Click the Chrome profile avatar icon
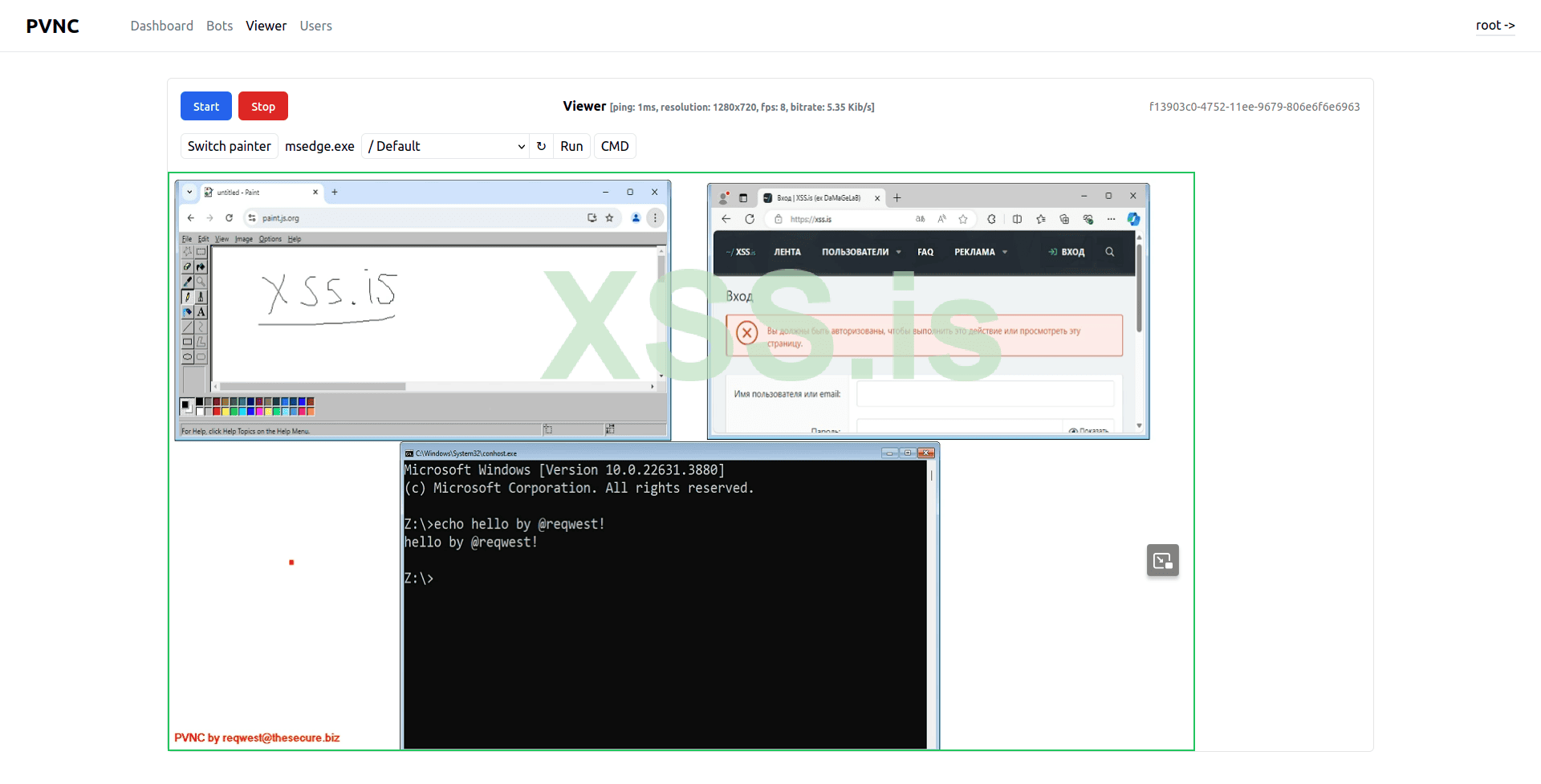The height and width of the screenshot is (784, 1541). point(636,217)
